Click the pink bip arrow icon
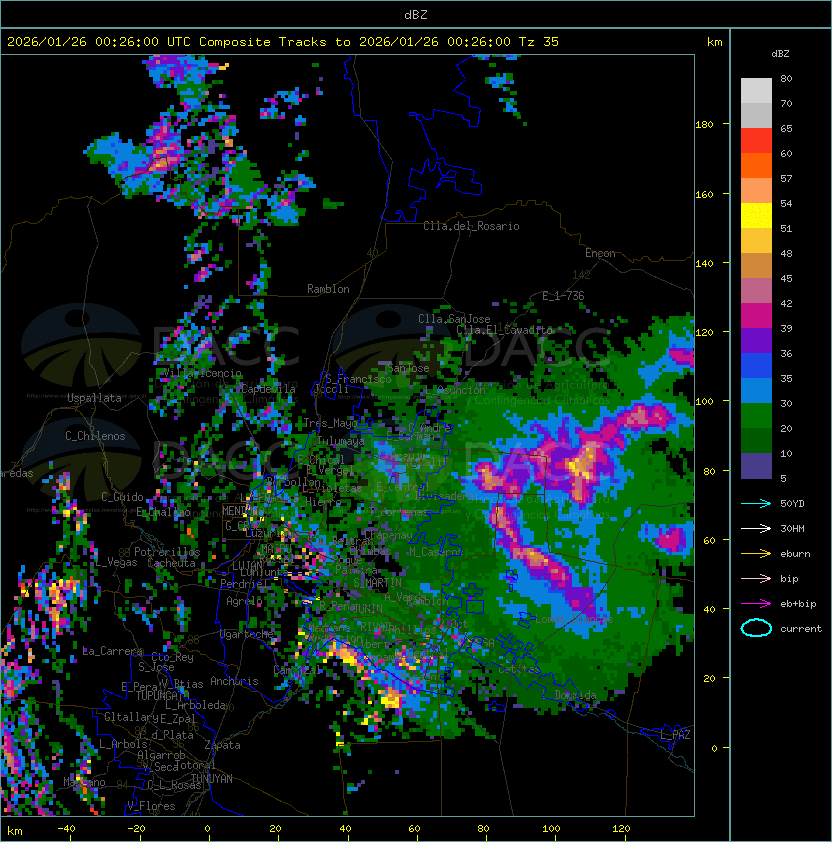Viewport: 832px width, 842px height. point(756,578)
